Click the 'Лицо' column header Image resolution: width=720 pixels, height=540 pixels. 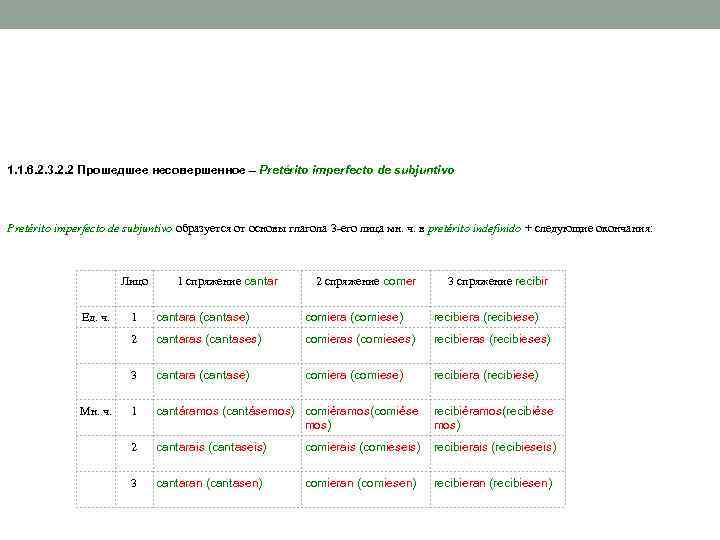pyautogui.click(x=134, y=281)
